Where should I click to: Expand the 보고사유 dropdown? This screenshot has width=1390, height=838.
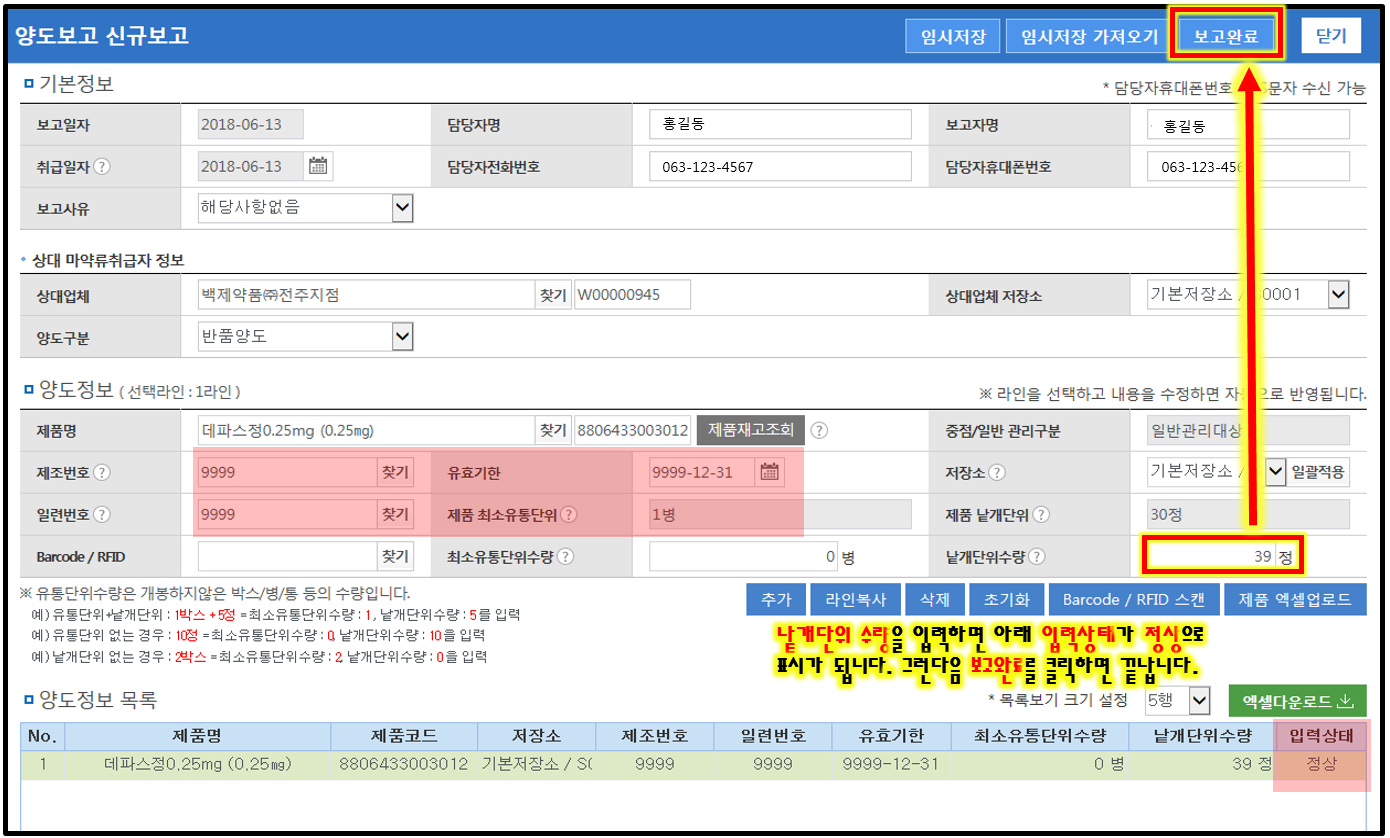402,208
